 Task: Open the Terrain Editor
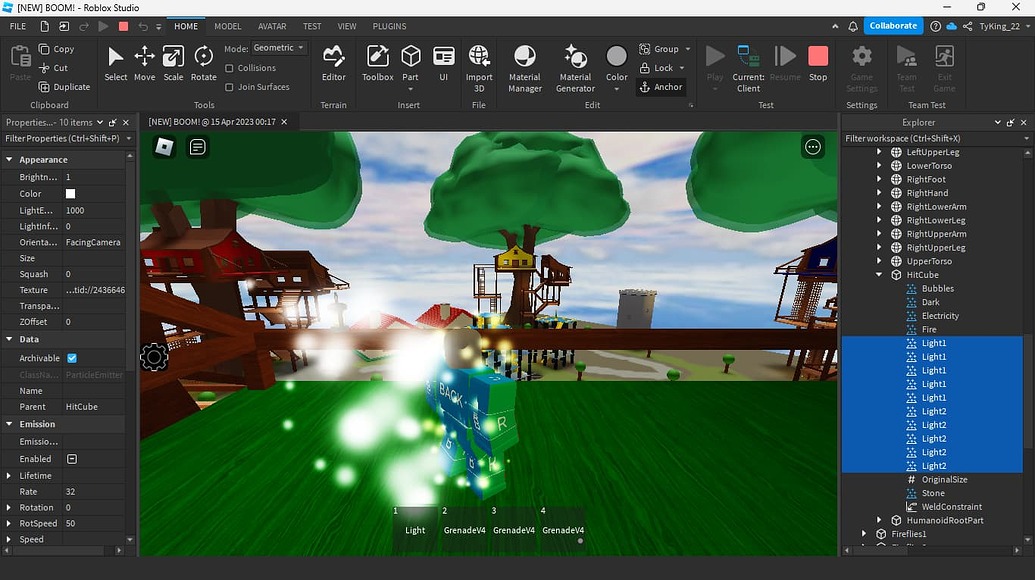point(333,62)
